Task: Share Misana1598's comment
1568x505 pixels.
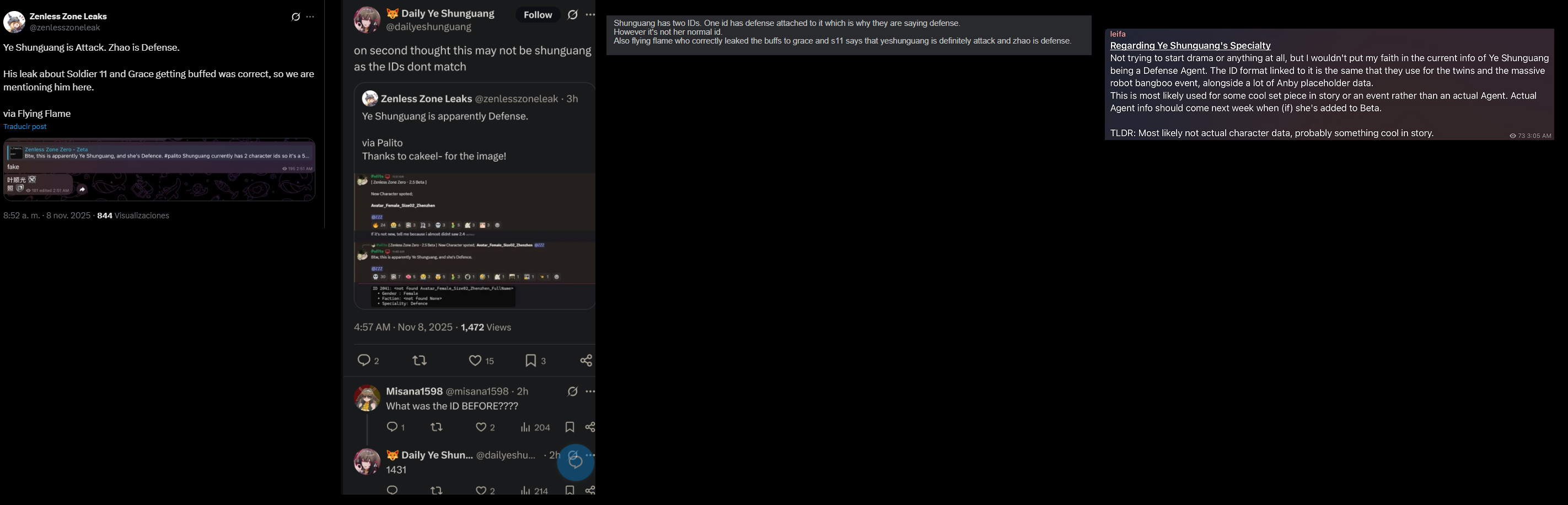Action: point(590,427)
